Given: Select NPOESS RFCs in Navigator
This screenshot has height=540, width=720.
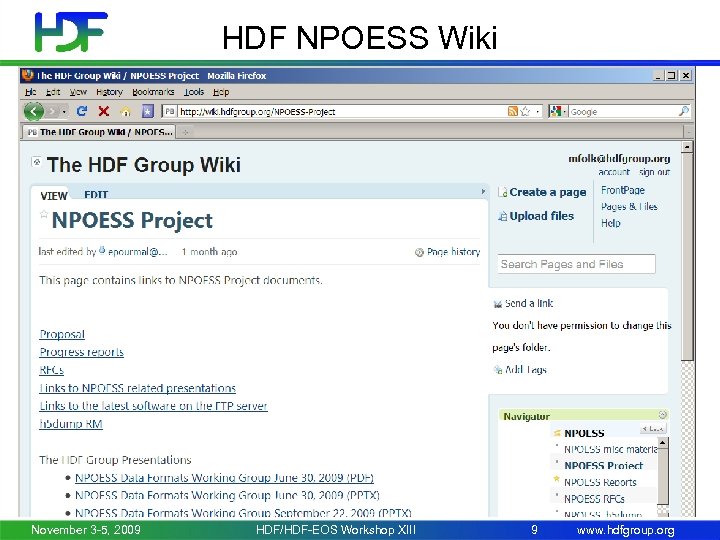Looking at the screenshot, I should coord(594,499).
